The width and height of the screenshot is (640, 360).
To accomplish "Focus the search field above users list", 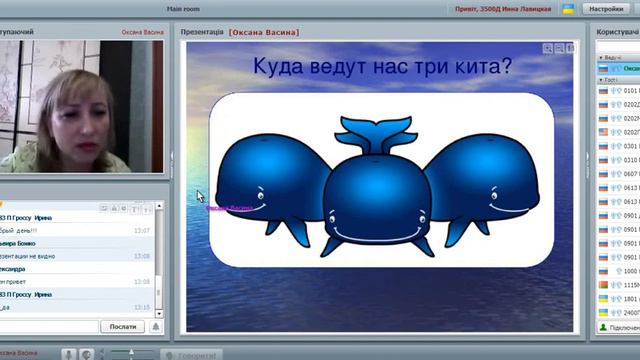I will coord(618,47).
